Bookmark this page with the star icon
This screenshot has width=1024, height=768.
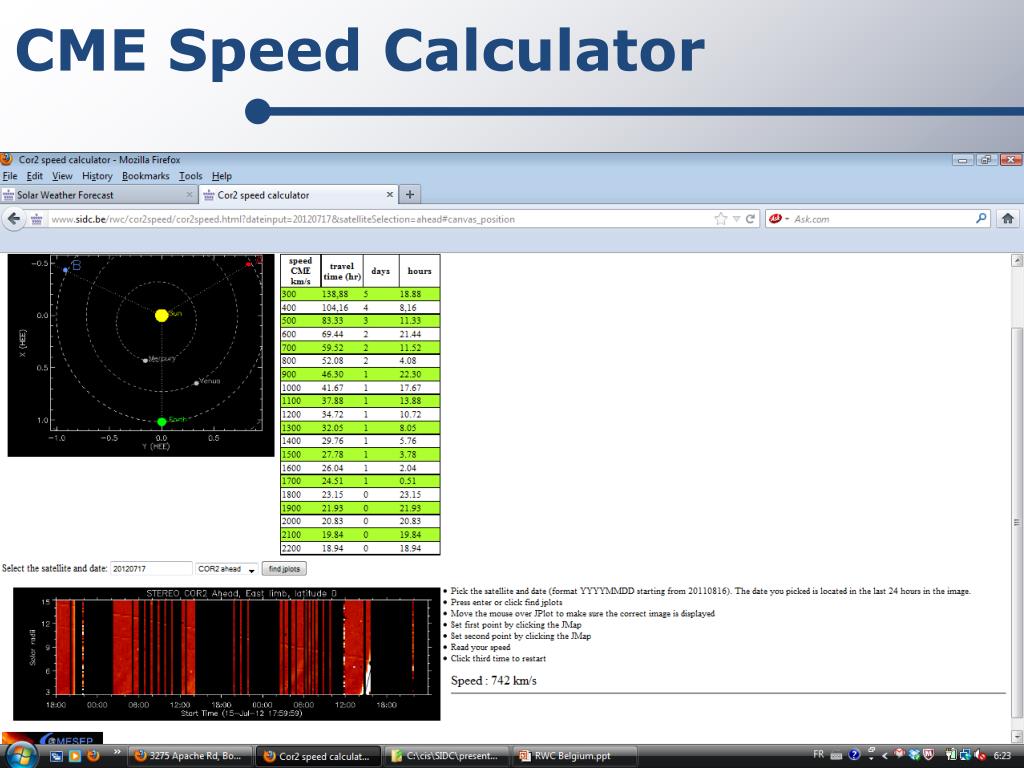coord(720,219)
